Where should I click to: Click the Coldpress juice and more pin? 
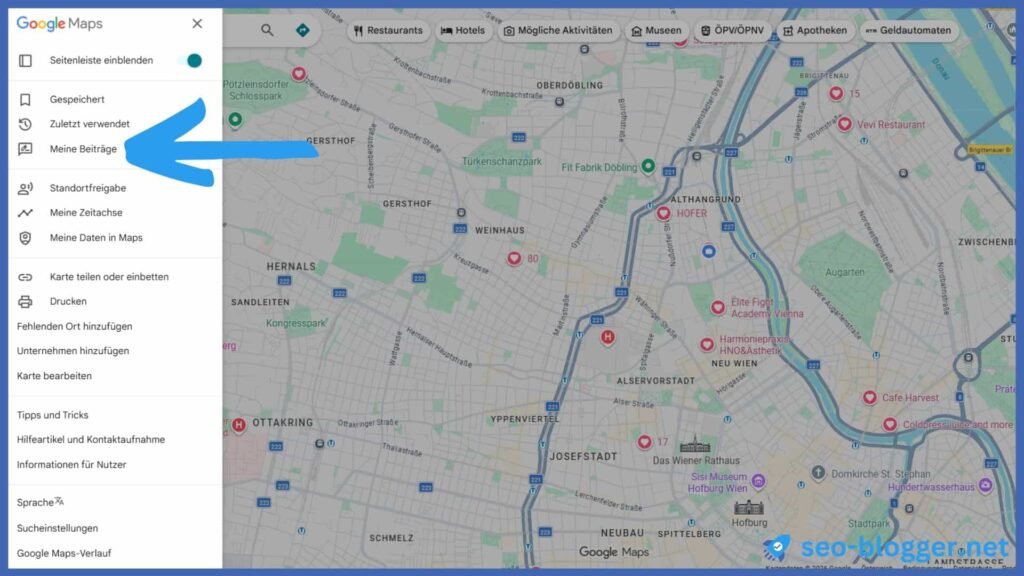(x=889, y=424)
